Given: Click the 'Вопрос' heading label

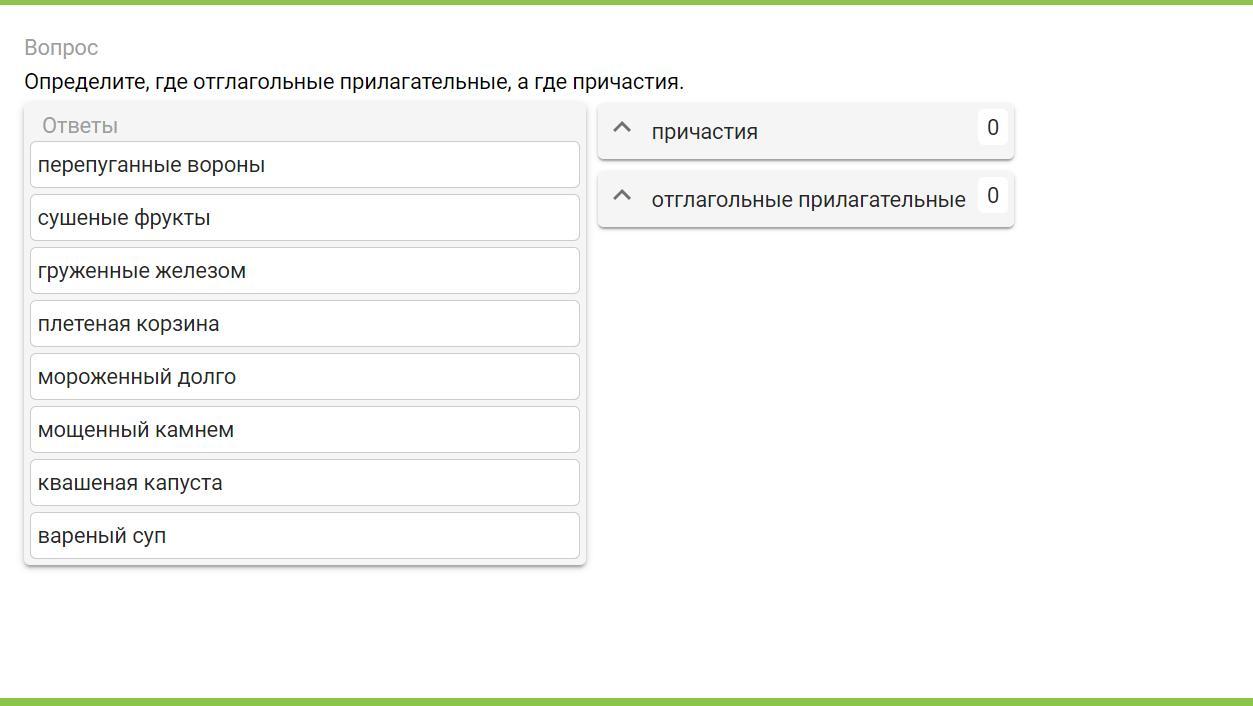Looking at the screenshot, I should pos(61,48).
